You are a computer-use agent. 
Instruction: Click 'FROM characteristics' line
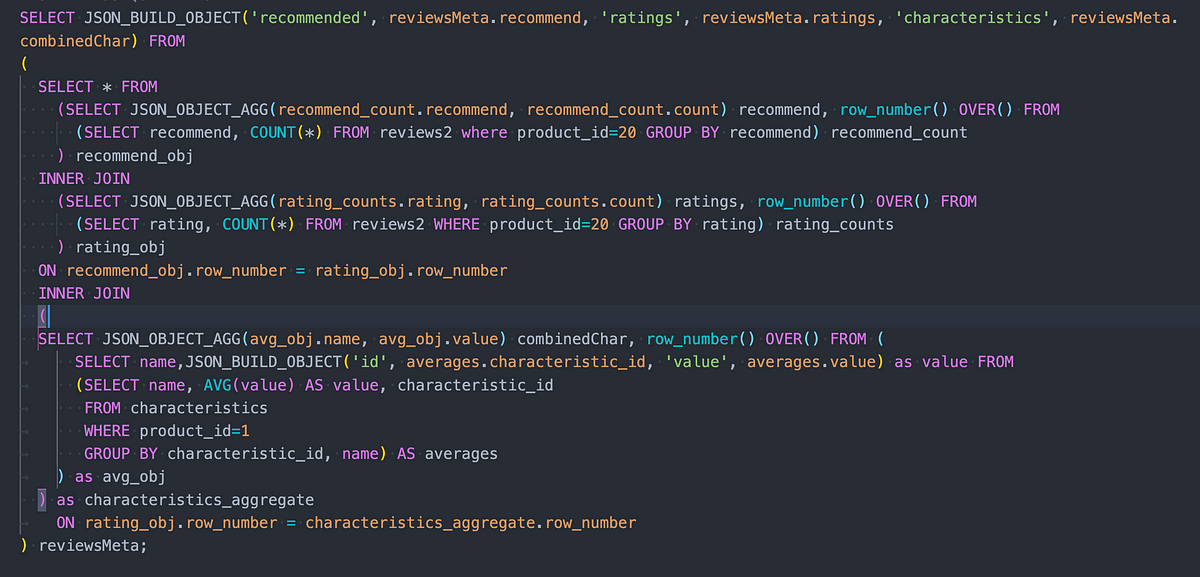[x=176, y=408]
